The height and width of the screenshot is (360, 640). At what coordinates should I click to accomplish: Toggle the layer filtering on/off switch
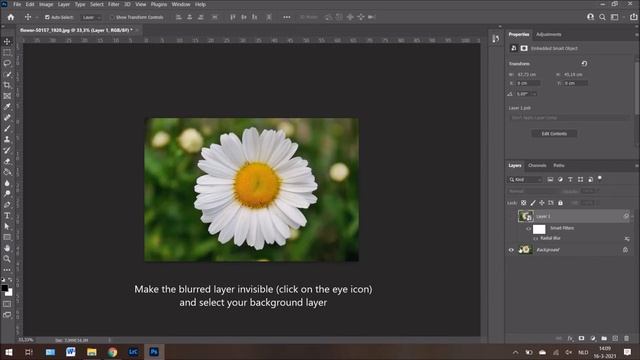pos(600,178)
